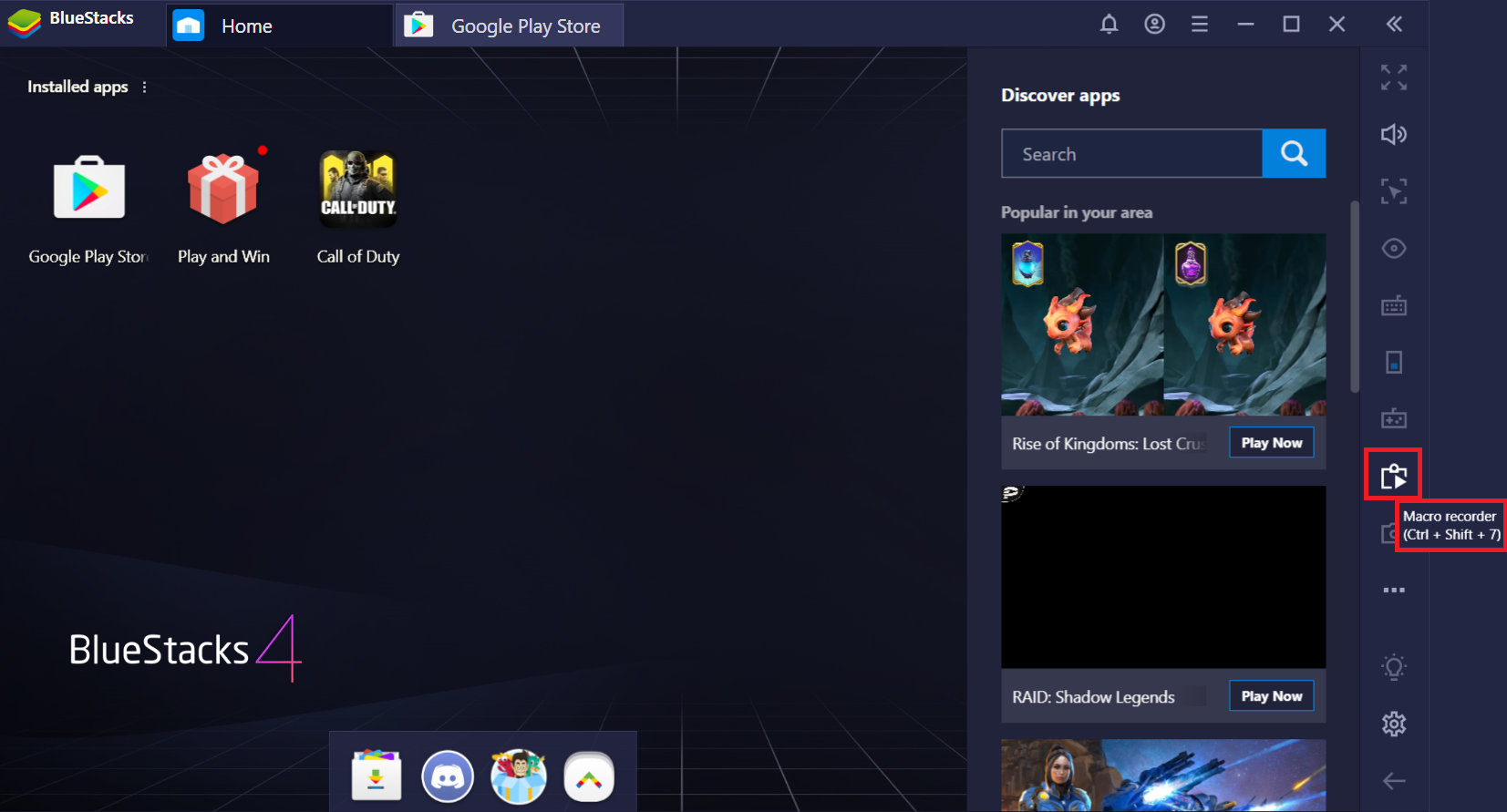
Task: Click the 'Rise of Kingdoms: Lost Crus' title
Action: [x=1109, y=444]
